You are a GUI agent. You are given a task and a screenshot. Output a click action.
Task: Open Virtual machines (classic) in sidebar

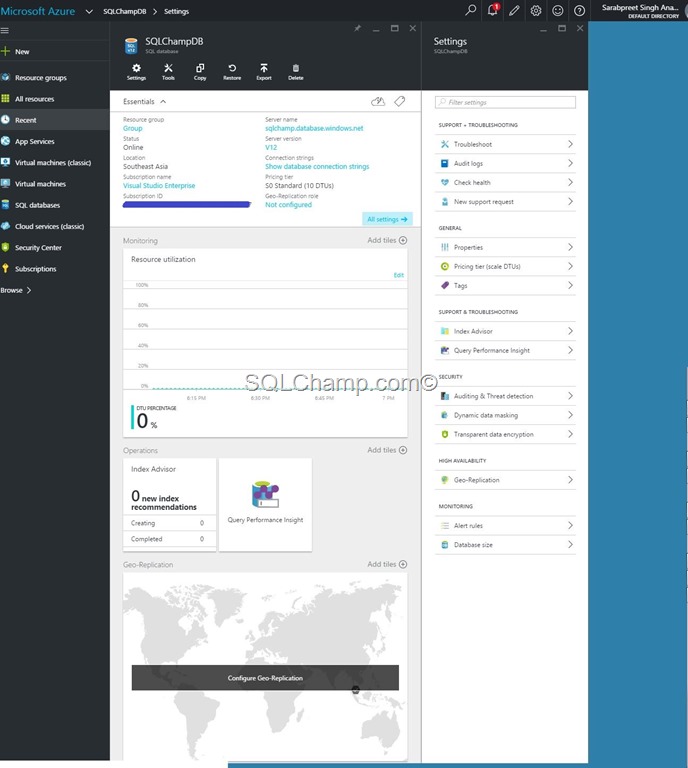(55, 162)
